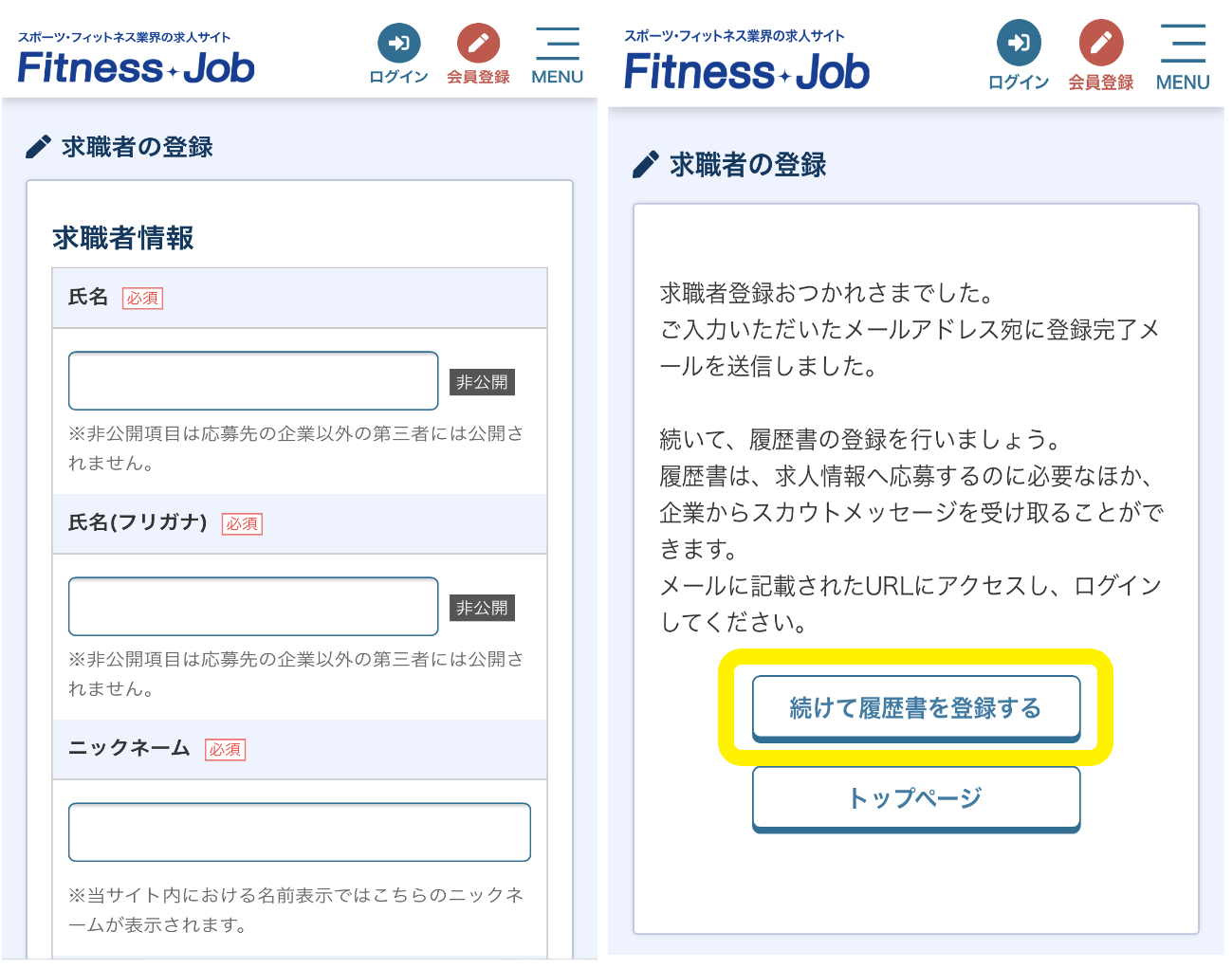Focus the 氏名(フリガナ) input field

tap(253, 607)
